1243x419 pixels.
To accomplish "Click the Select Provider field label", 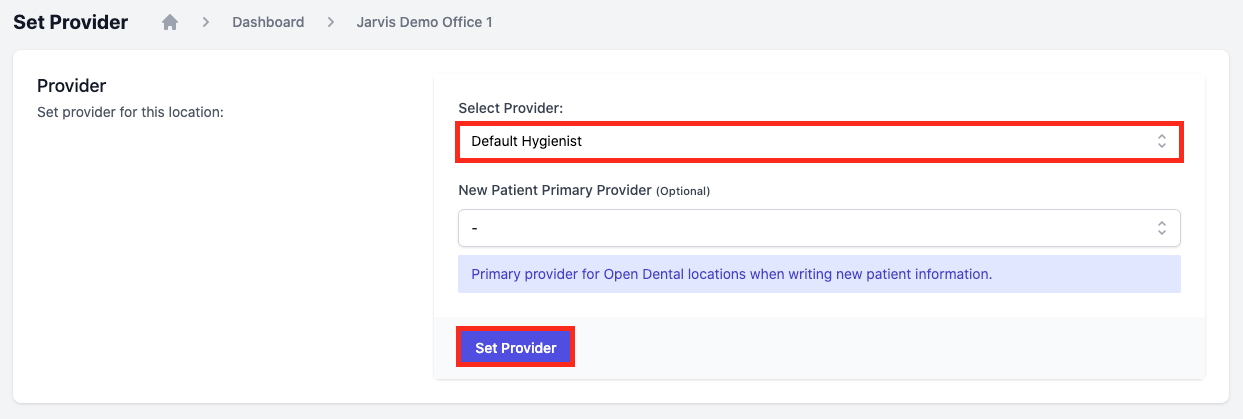I will 510,107.
